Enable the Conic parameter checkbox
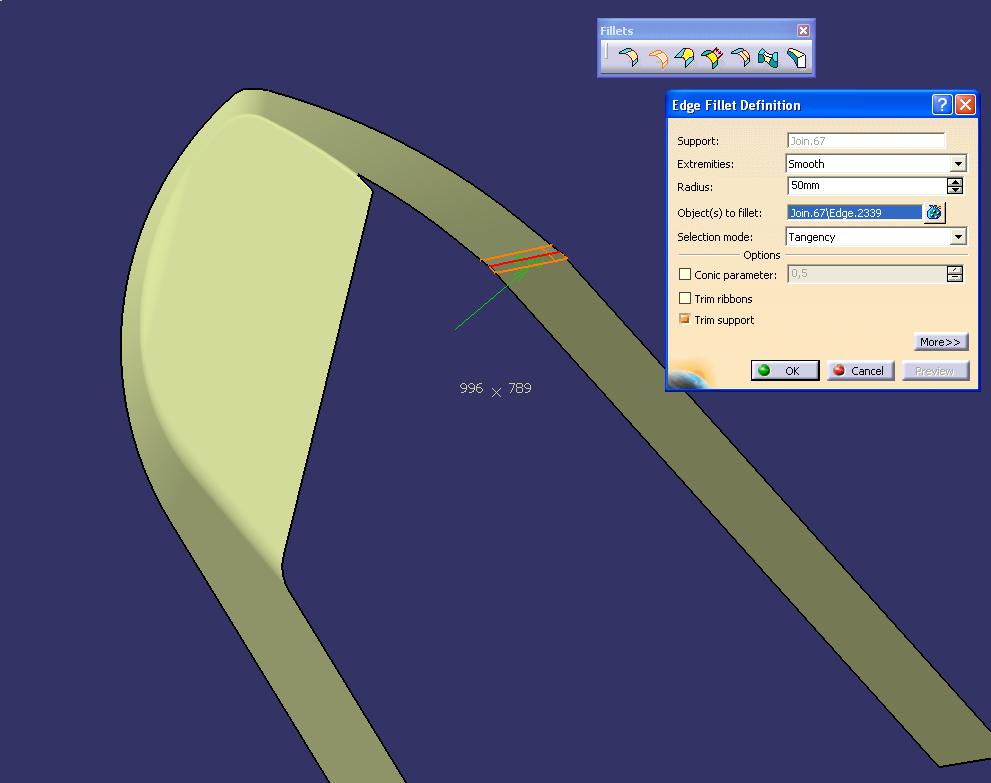The width and height of the screenshot is (991, 783). click(x=684, y=274)
